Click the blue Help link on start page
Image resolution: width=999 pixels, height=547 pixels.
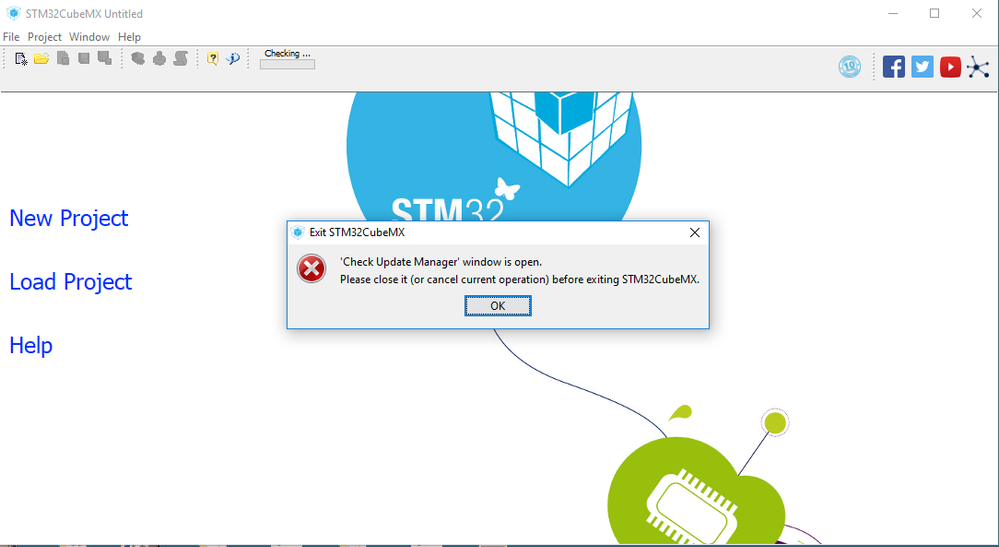pyautogui.click(x=31, y=345)
